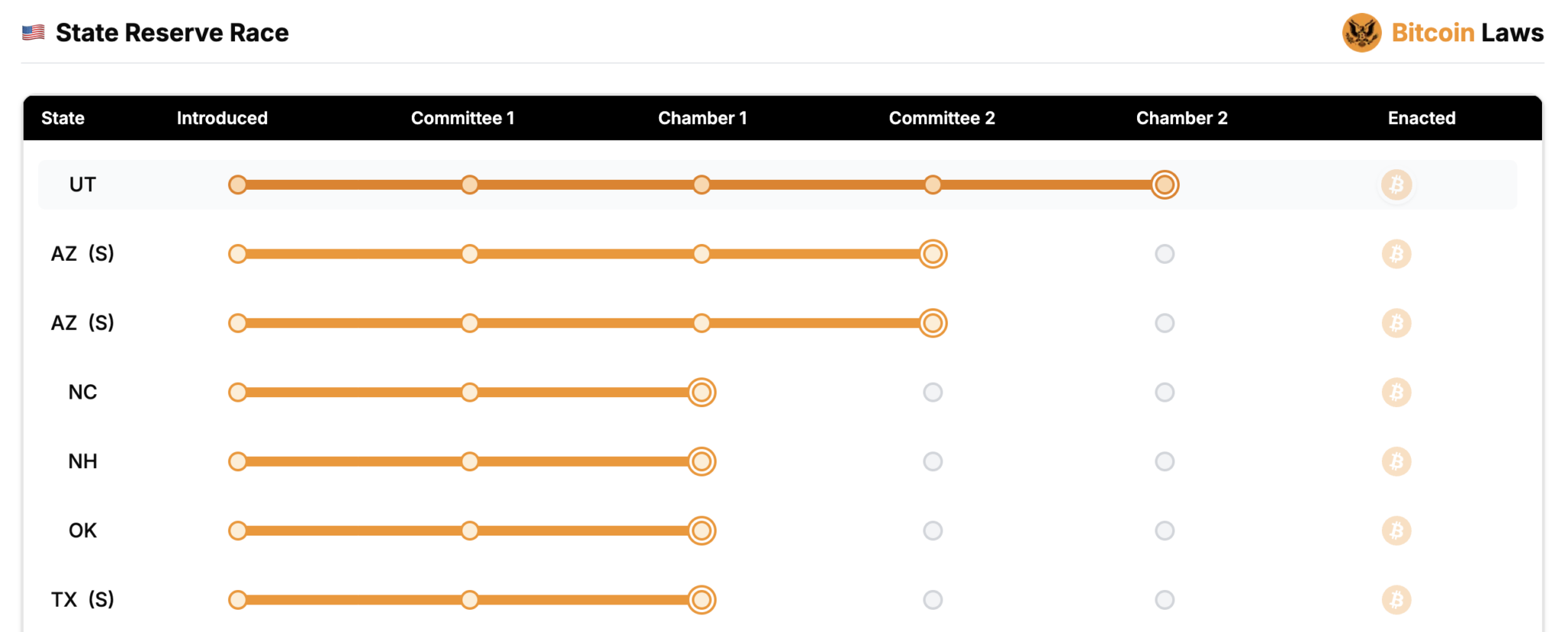Click the Enacted bitcoin icon for NC row
Viewport: 1568px width, 632px height.
click(1396, 393)
